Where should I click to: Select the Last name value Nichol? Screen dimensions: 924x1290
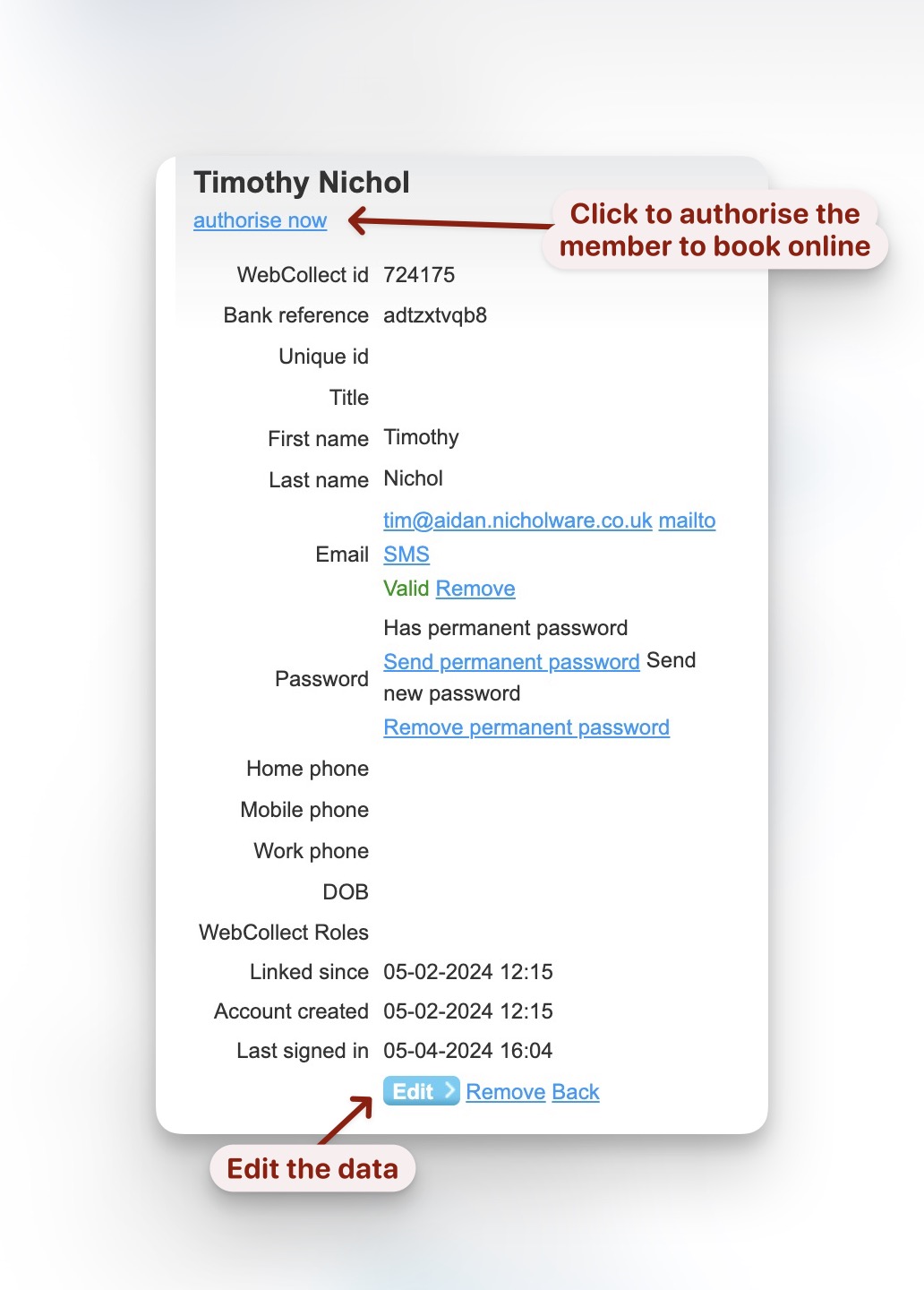(x=414, y=478)
